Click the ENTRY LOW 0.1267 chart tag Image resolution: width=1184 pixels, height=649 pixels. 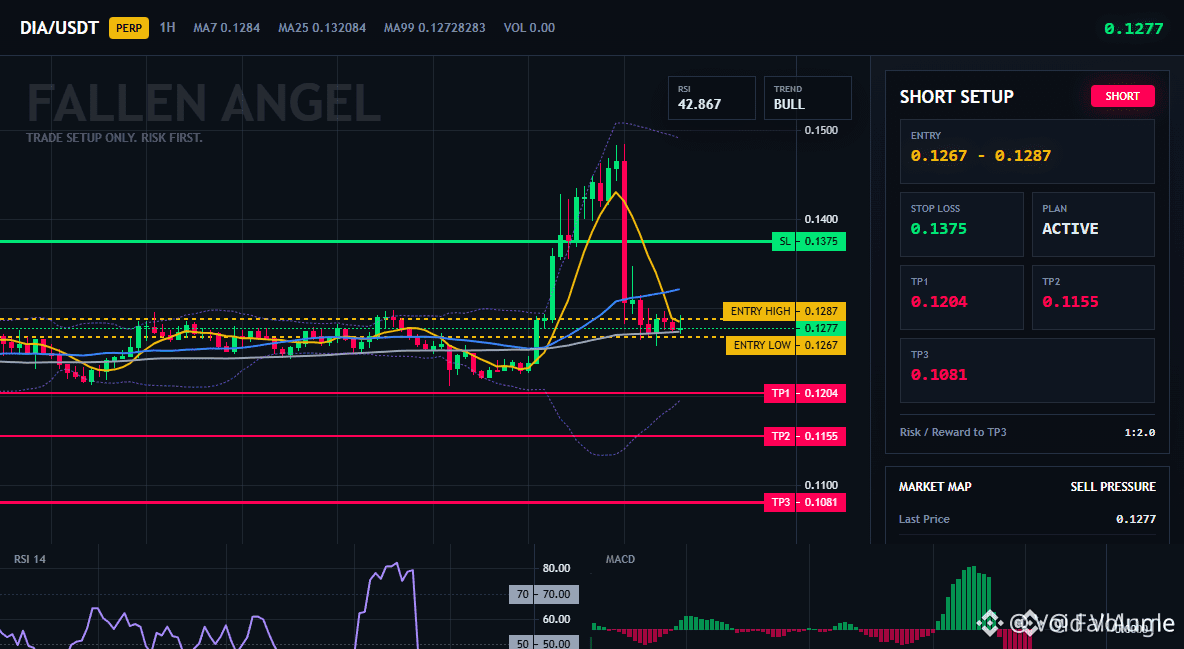[x=785, y=345]
